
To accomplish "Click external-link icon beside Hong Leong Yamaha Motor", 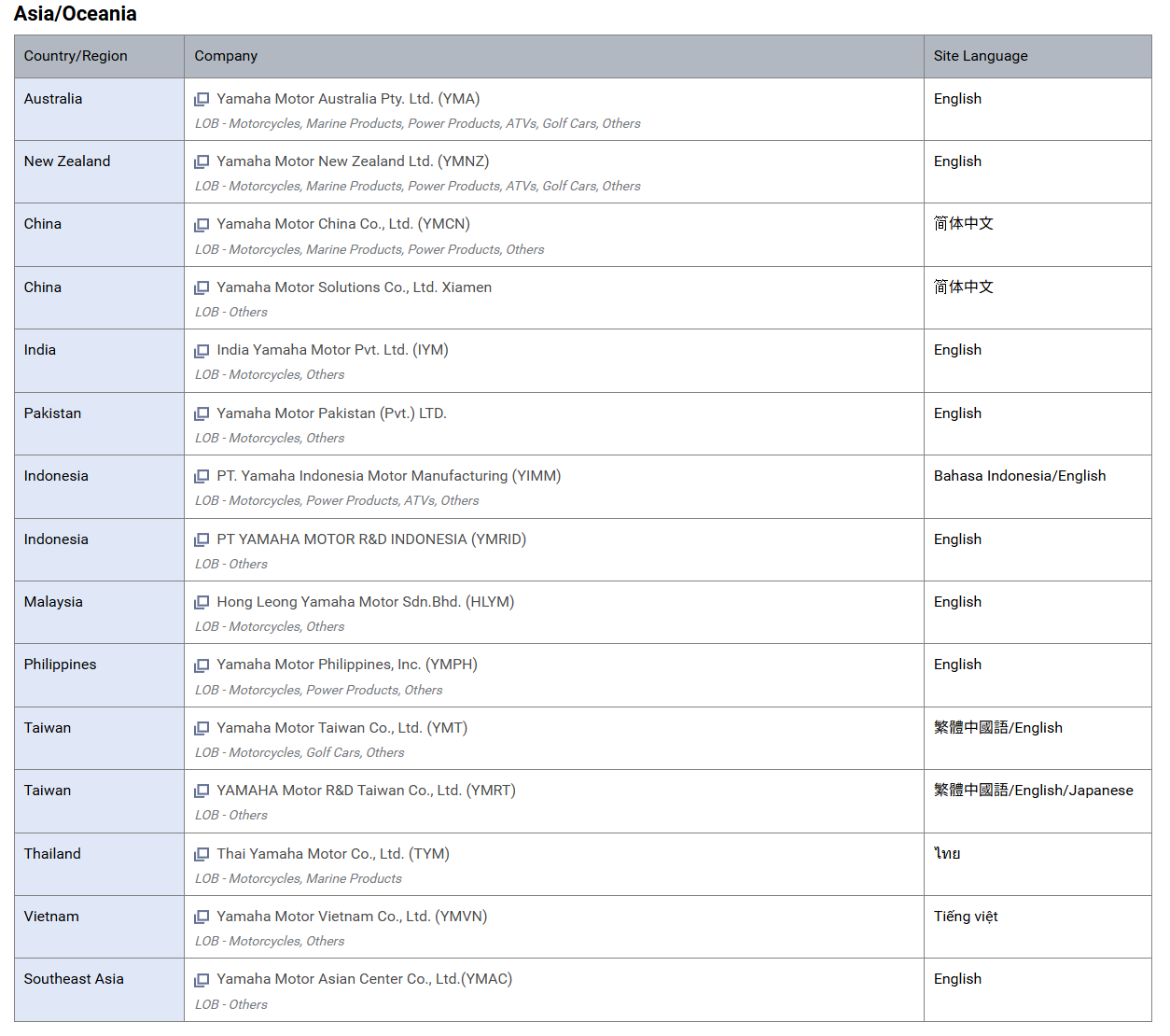I will coord(202,602).
